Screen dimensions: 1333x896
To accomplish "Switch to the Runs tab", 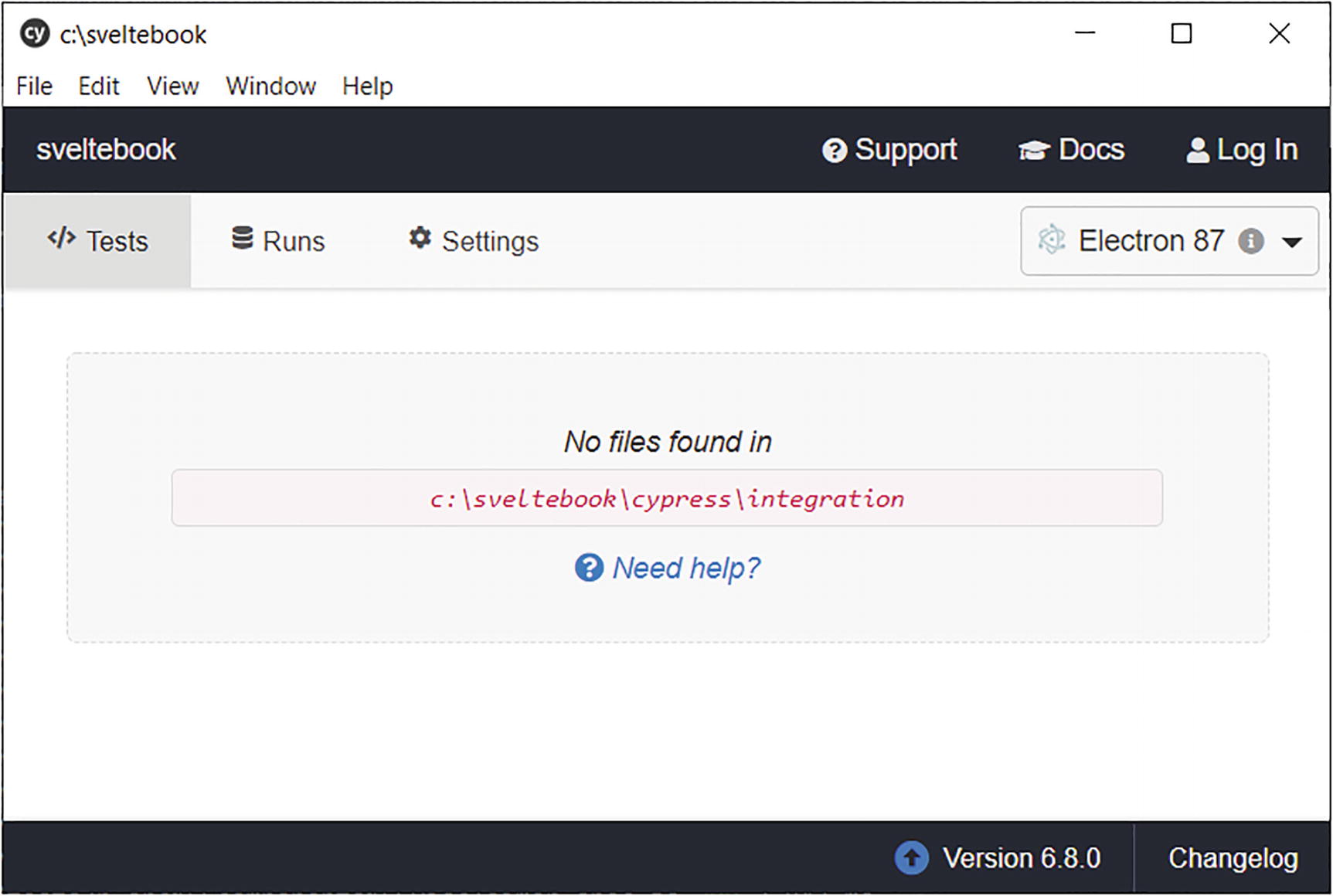I will (278, 241).
